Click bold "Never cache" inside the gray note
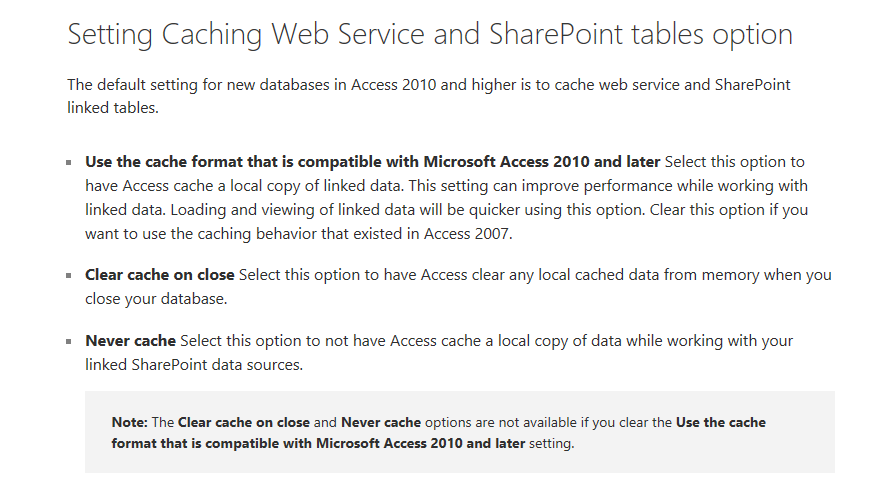888x491 pixels. click(381, 422)
